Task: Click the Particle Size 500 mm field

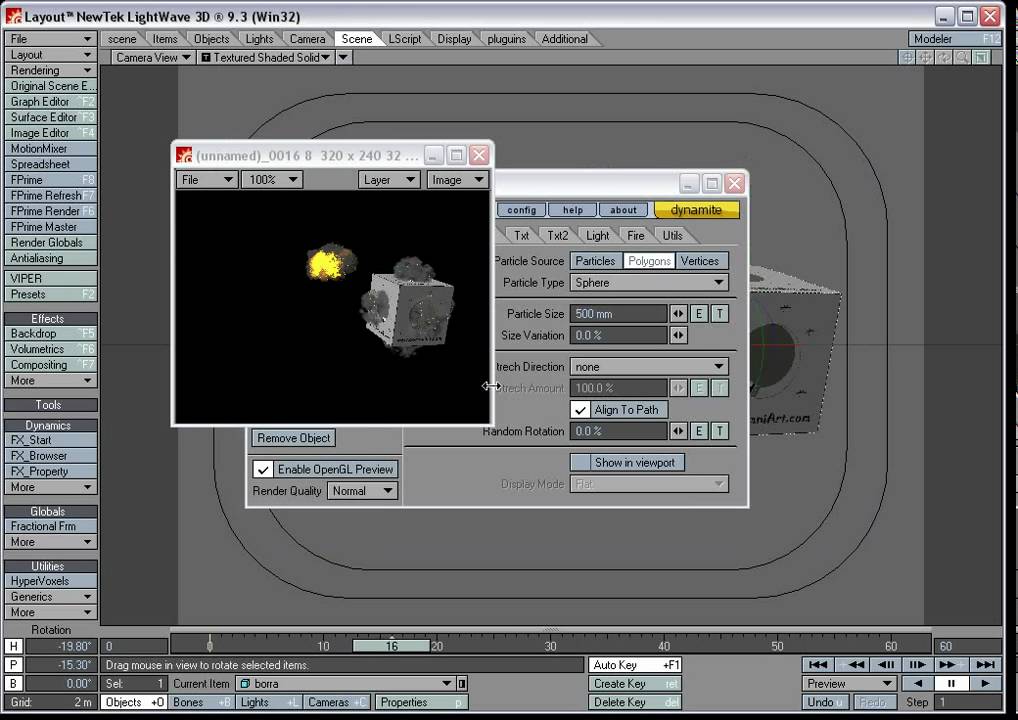Action: 618,314
